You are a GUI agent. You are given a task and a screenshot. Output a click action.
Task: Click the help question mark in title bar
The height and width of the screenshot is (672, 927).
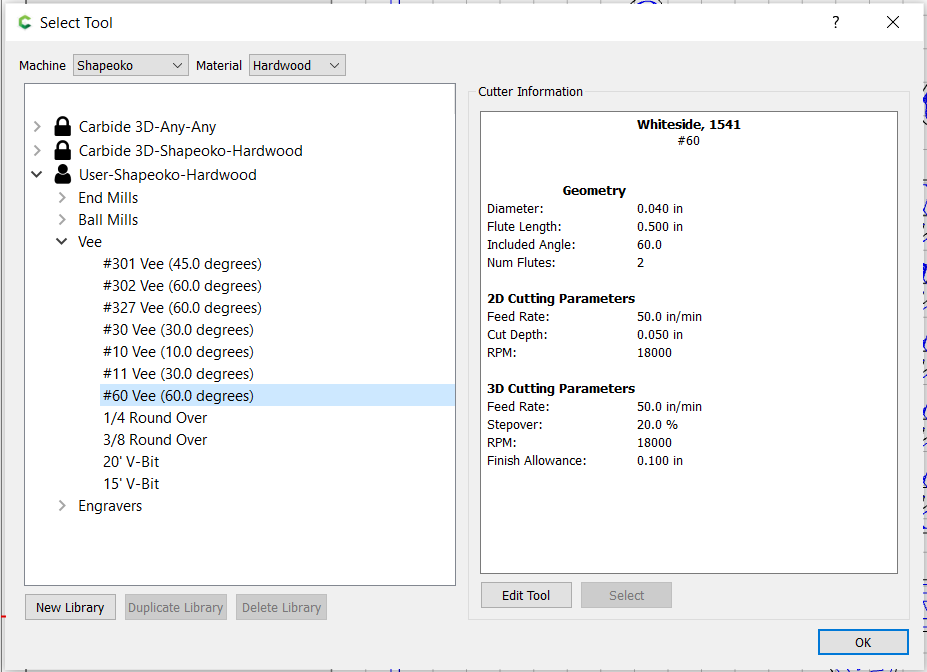click(x=836, y=22)
